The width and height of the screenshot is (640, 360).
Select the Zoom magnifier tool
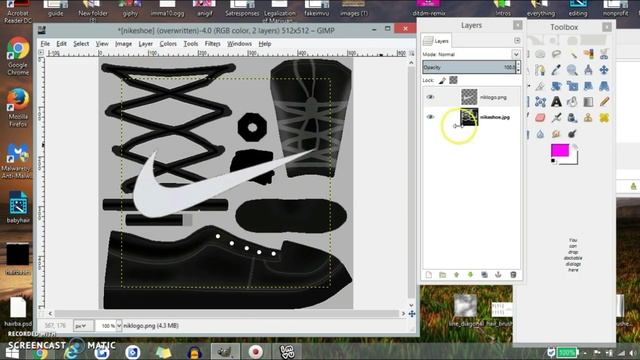tap(572, 70)
